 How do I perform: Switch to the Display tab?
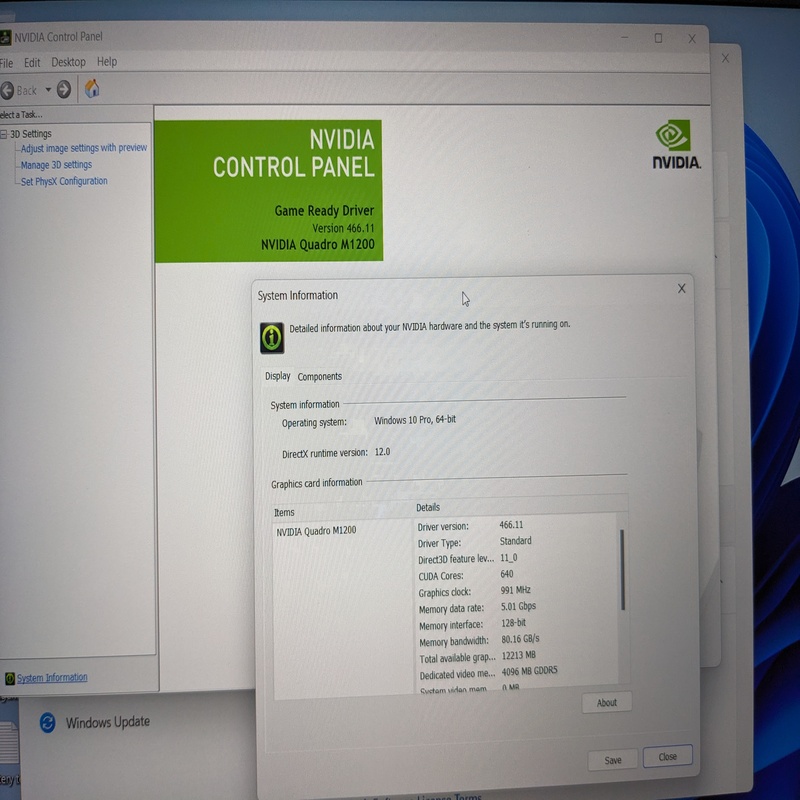[x=278, y=376]
